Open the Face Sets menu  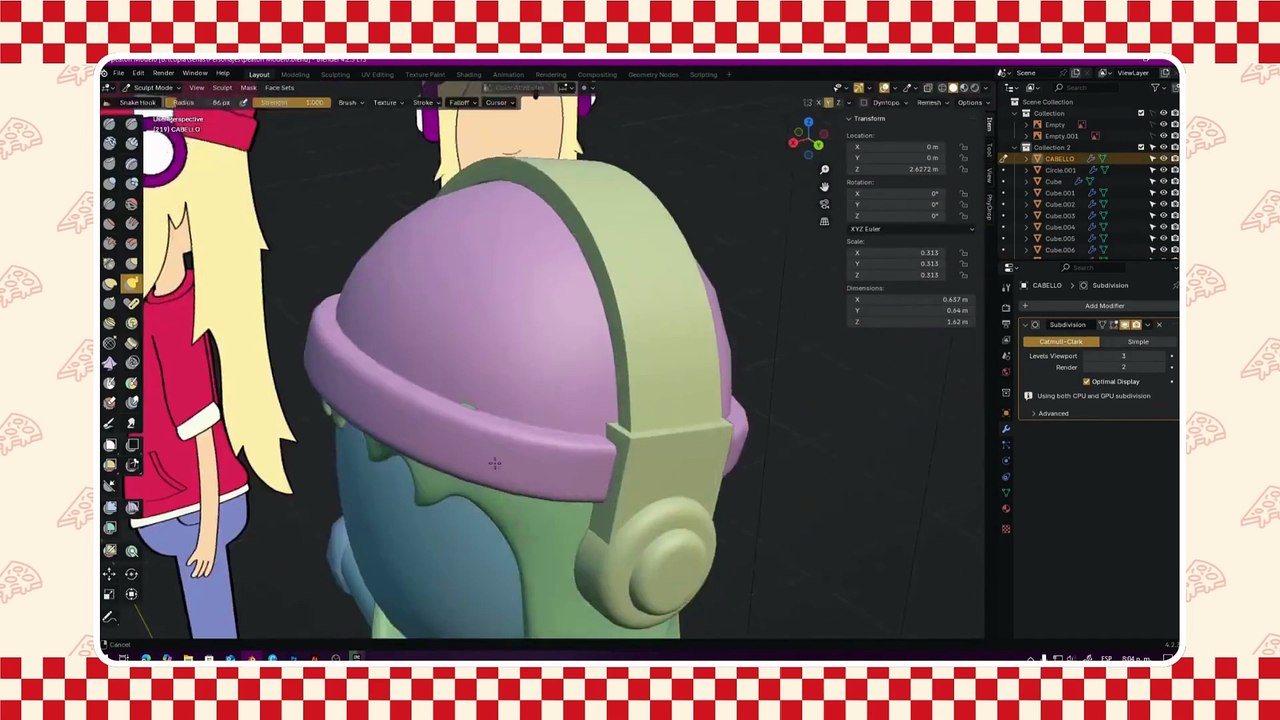[x=280, y=88]
